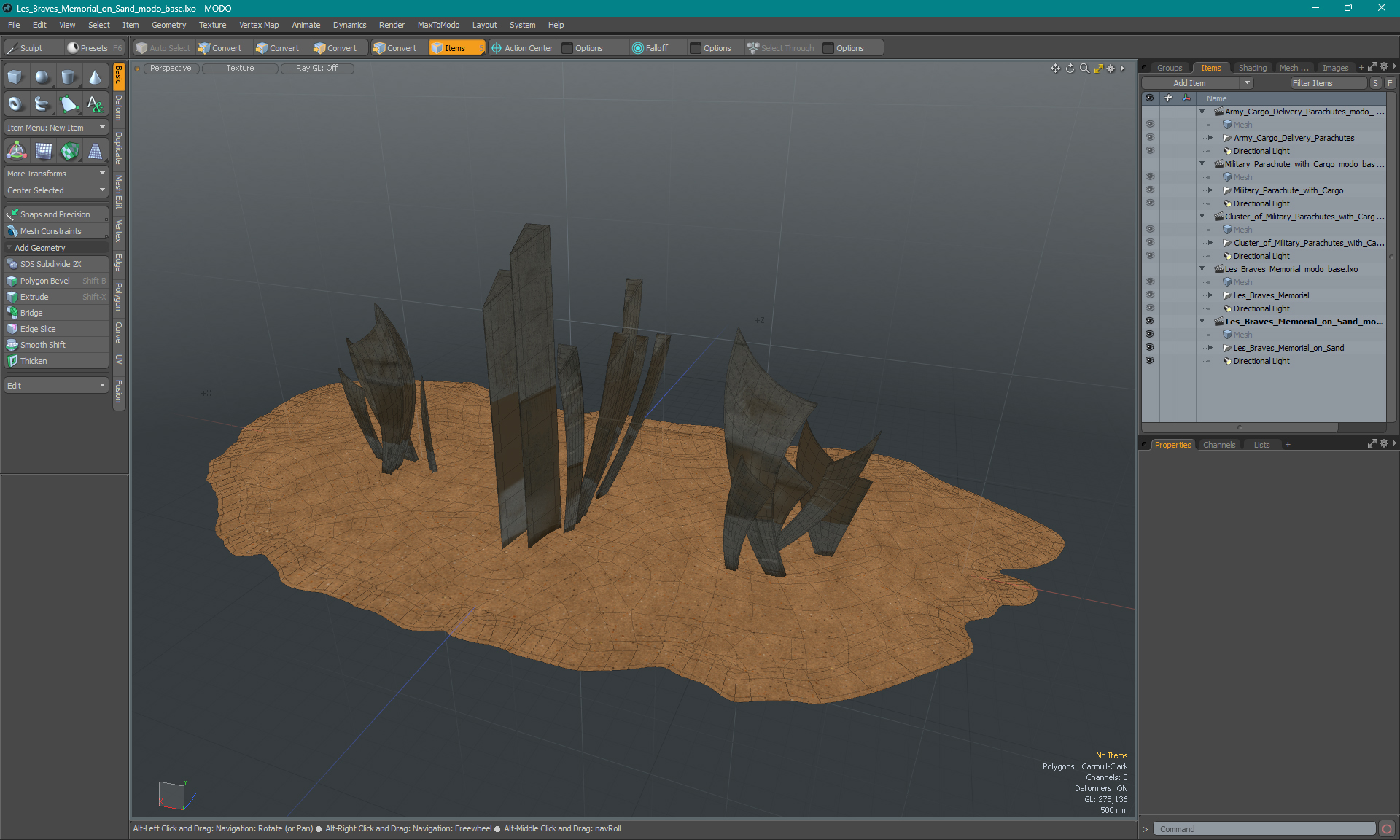Screen dimensions: 1400x840
Task: Activate the Smooth Shift tool
Action: pyautogui.click(x=57, y=345)
